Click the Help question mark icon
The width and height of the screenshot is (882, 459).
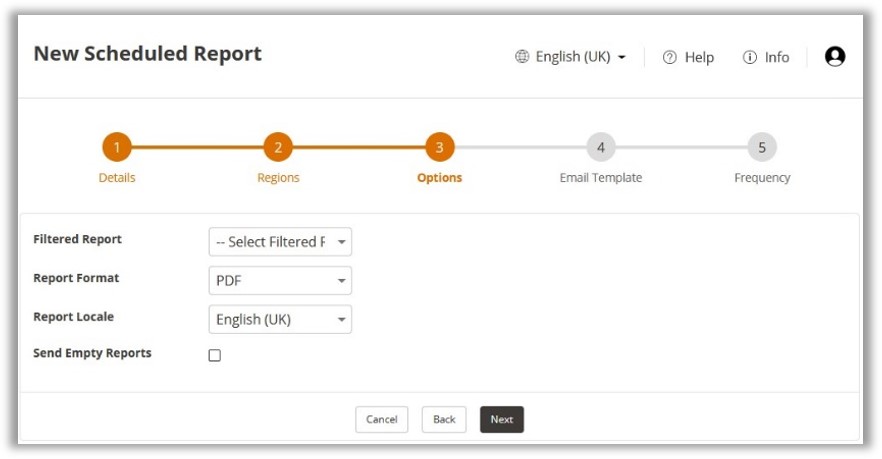click(670, 57)
